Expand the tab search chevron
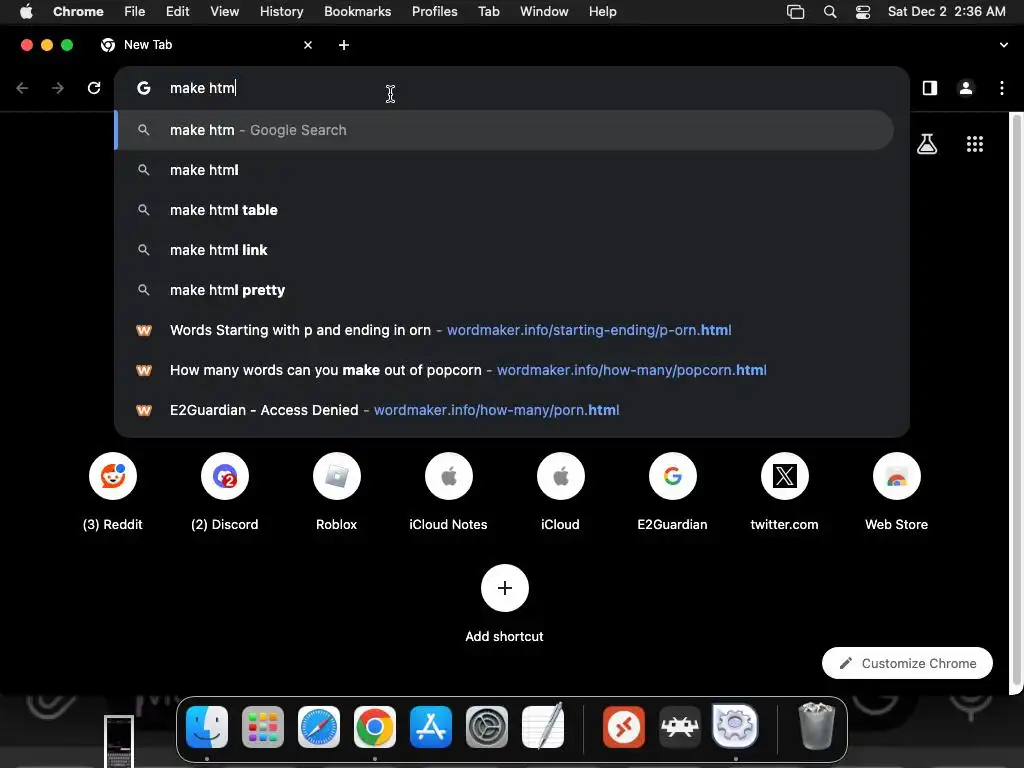Viewport: 1024px width, 768px height. click(1004, 45)
